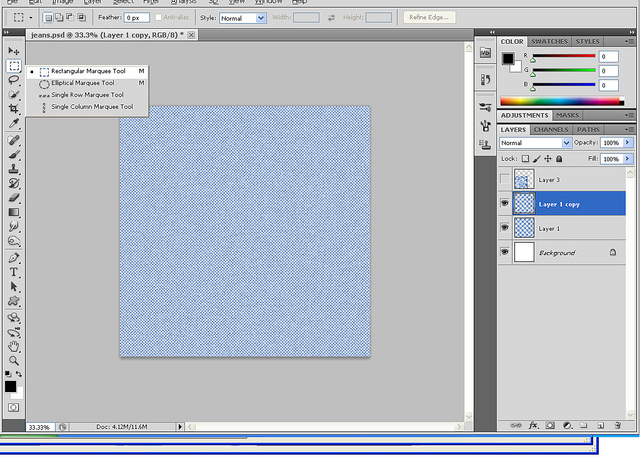Screen dimensions: 640x464
Task: Open the Color panel options menu
Action: point(629,42)
